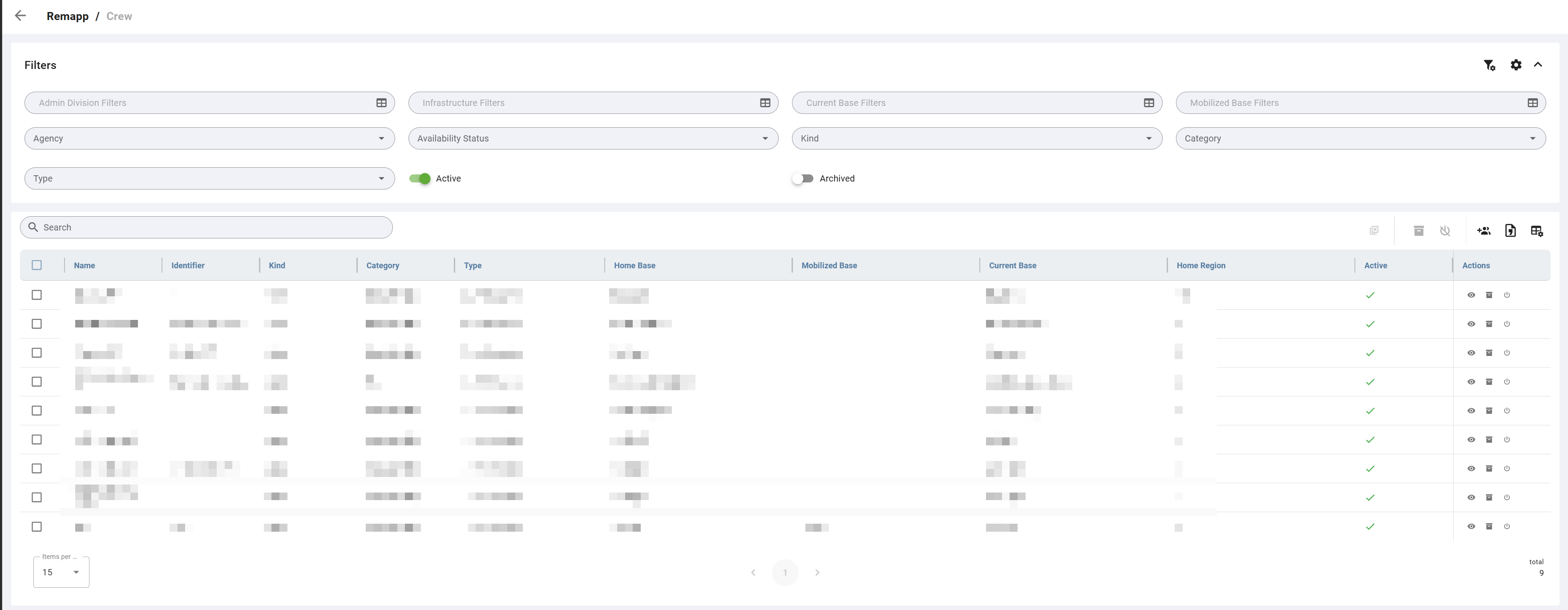Open table column settings icon
This screenshot has width=1568, height=610.
[x=1536, y=231]
